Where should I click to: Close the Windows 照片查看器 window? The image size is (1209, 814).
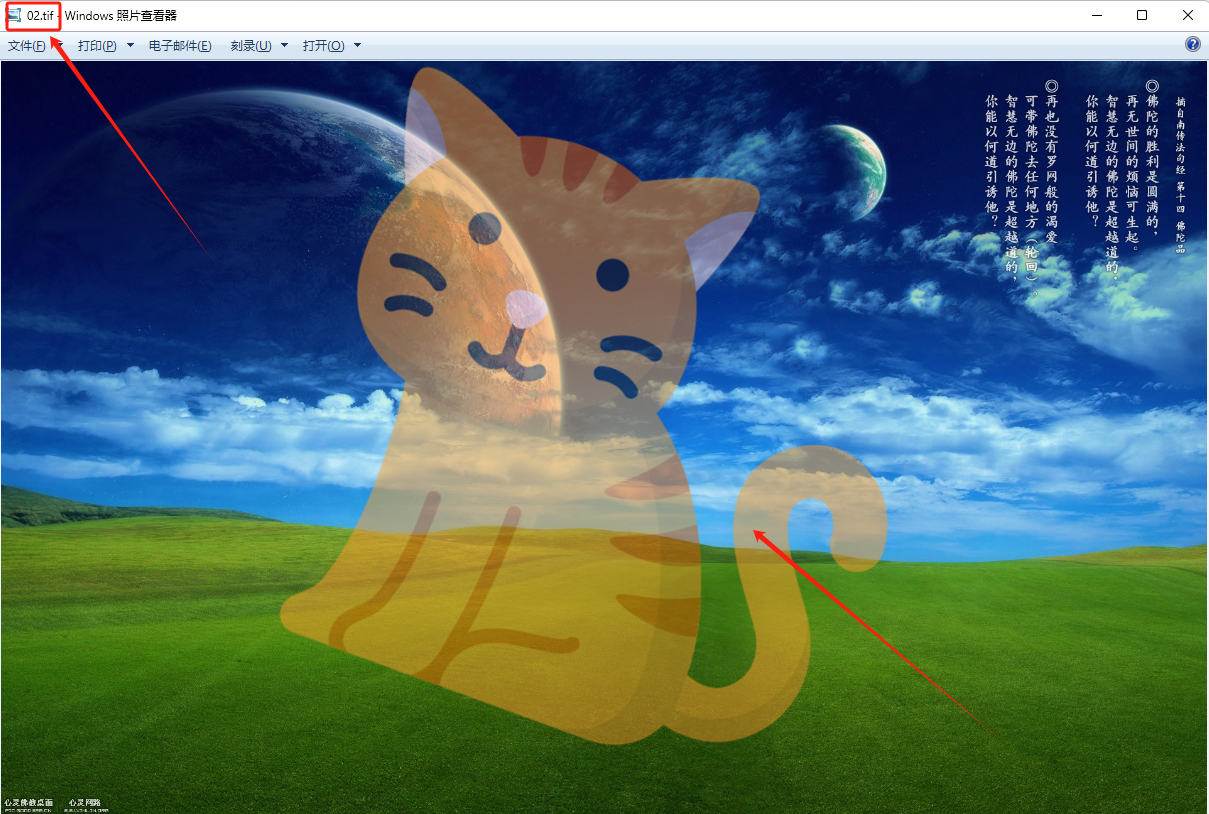1187,15
